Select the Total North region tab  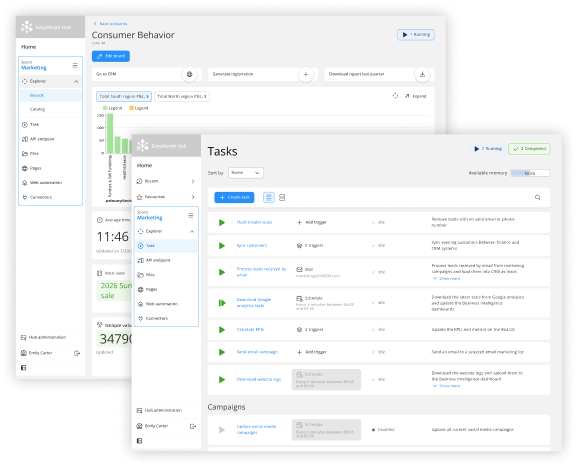[x=182, y=97]
